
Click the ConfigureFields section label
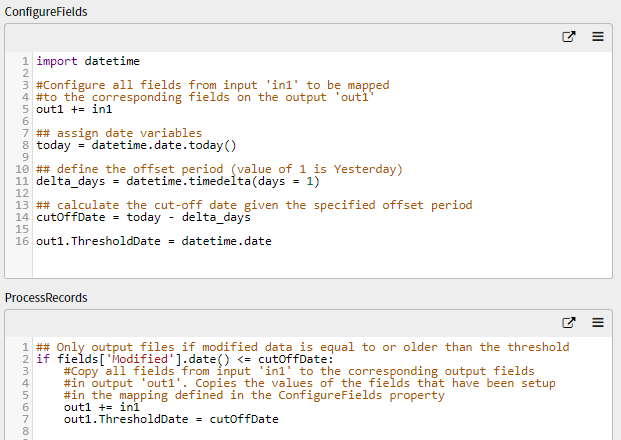coord(46,12)
